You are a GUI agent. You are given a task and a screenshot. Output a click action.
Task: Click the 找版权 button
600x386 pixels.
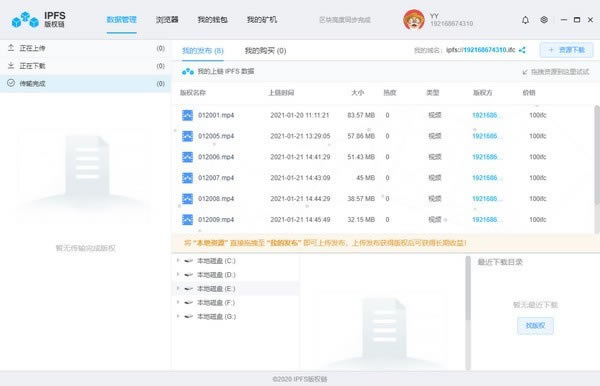click(535, 326)
